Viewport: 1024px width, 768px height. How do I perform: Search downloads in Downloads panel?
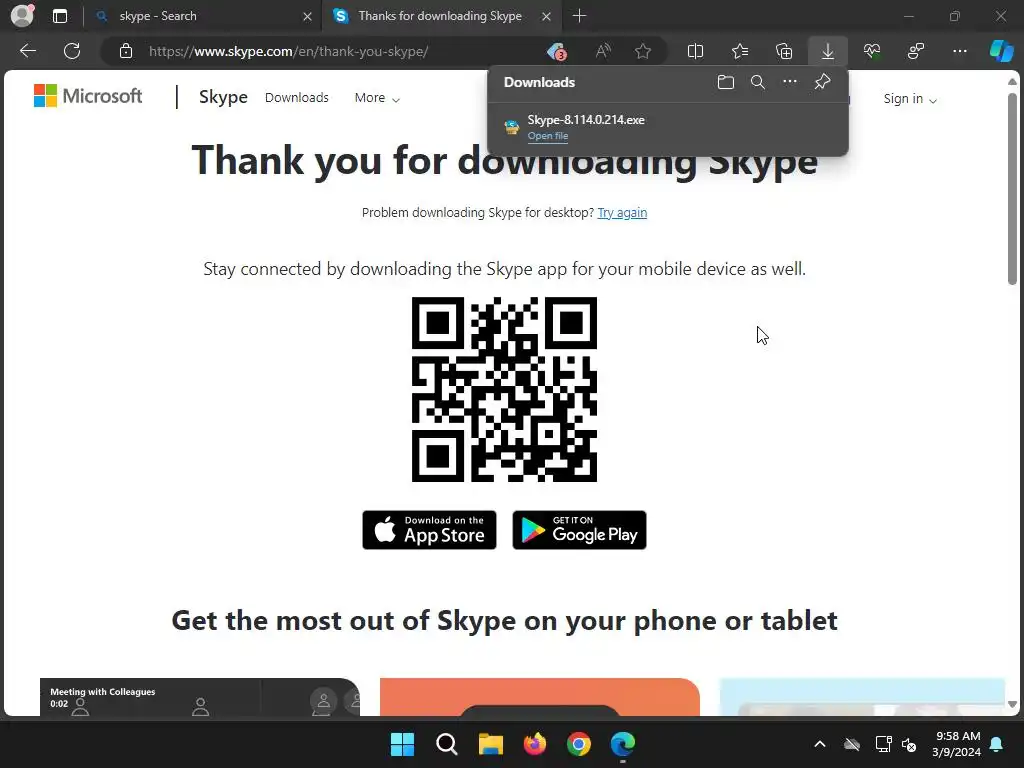click(x=758, y=82)
